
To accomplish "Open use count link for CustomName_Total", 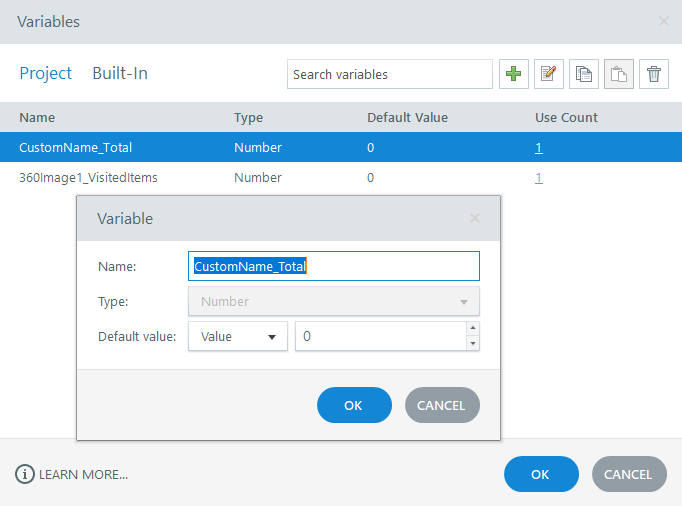I will 539,148.
